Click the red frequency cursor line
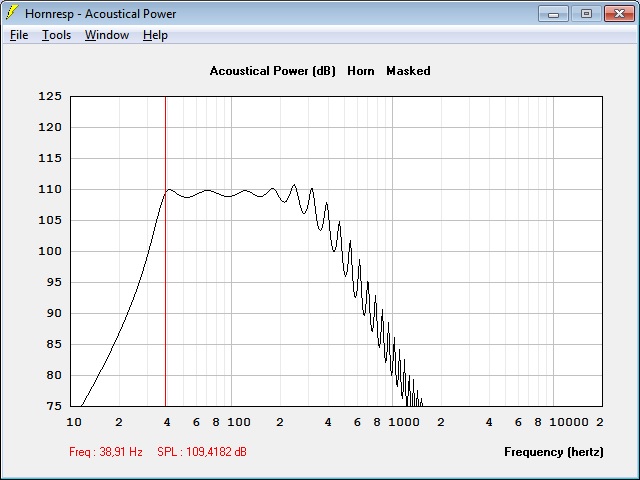Image resolution: width=640 pixels, height=480 pixels. tap(165, 251)
